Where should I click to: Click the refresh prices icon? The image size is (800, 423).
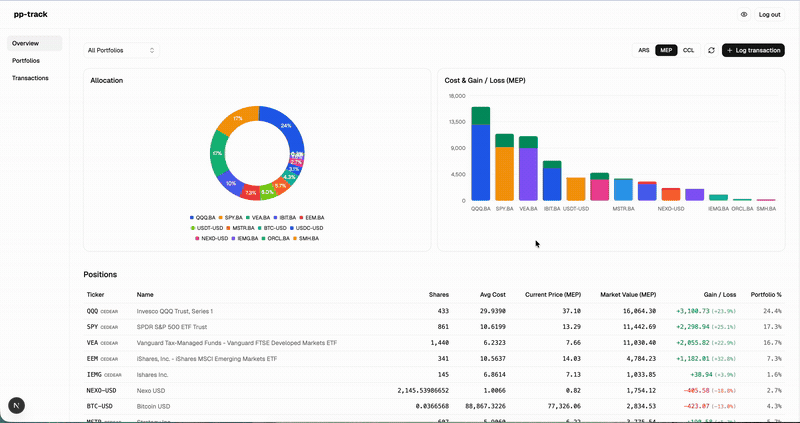pos(711,51)
